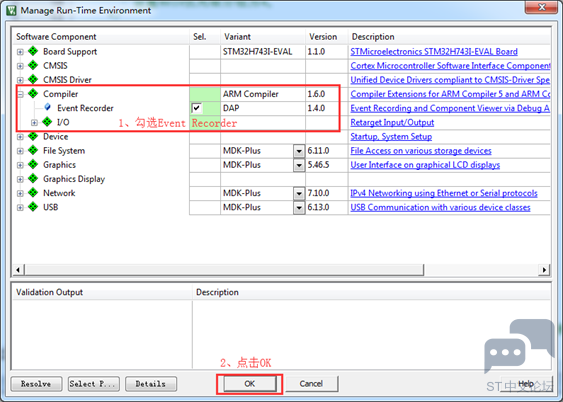
Task: Open Unified Device Drivers description link
Action: (450, 80)
